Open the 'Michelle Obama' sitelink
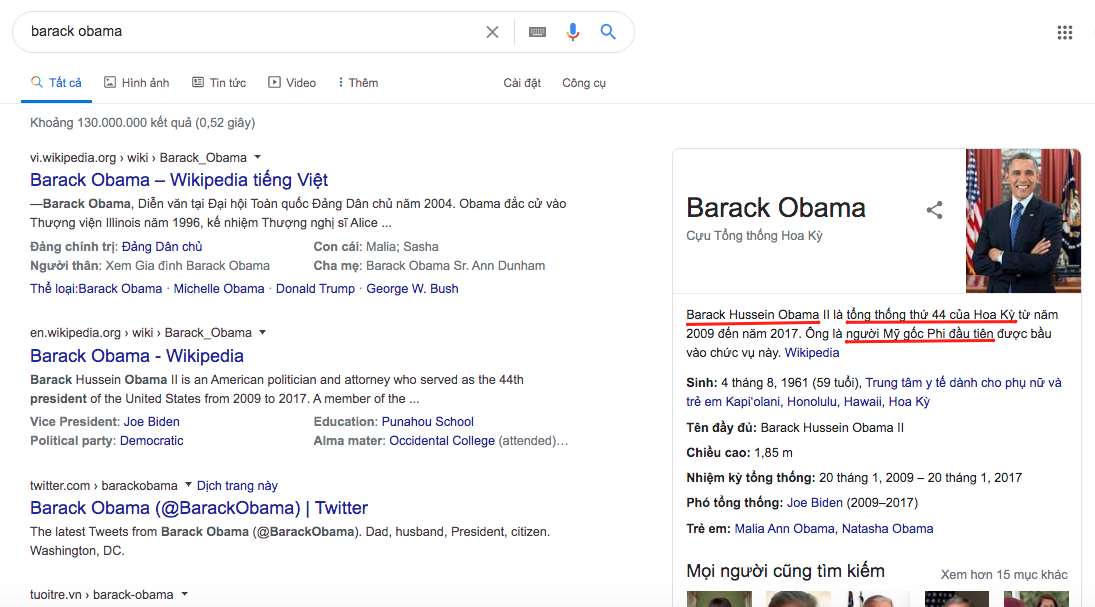This screenshot has width=1095, height=607. [x=219, y=288]
